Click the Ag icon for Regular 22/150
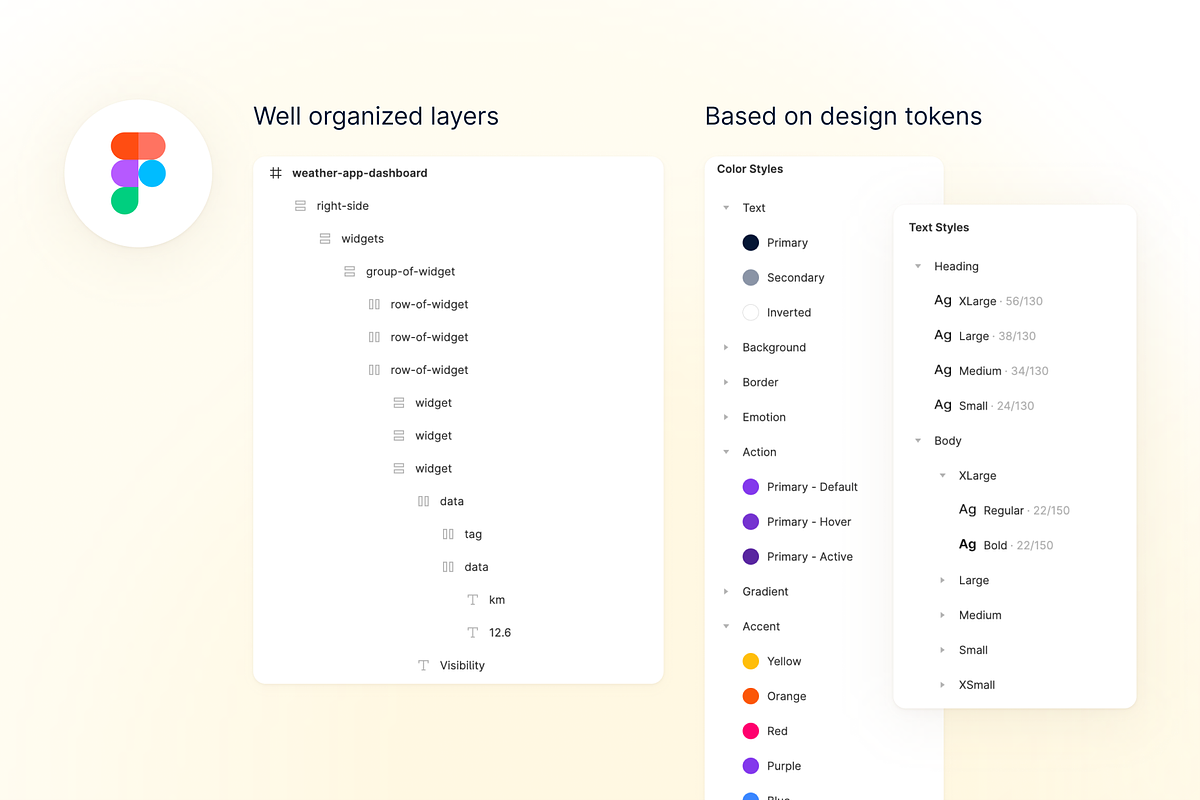The height and width of the screenshot is (800, 1200). click(968, 510)
